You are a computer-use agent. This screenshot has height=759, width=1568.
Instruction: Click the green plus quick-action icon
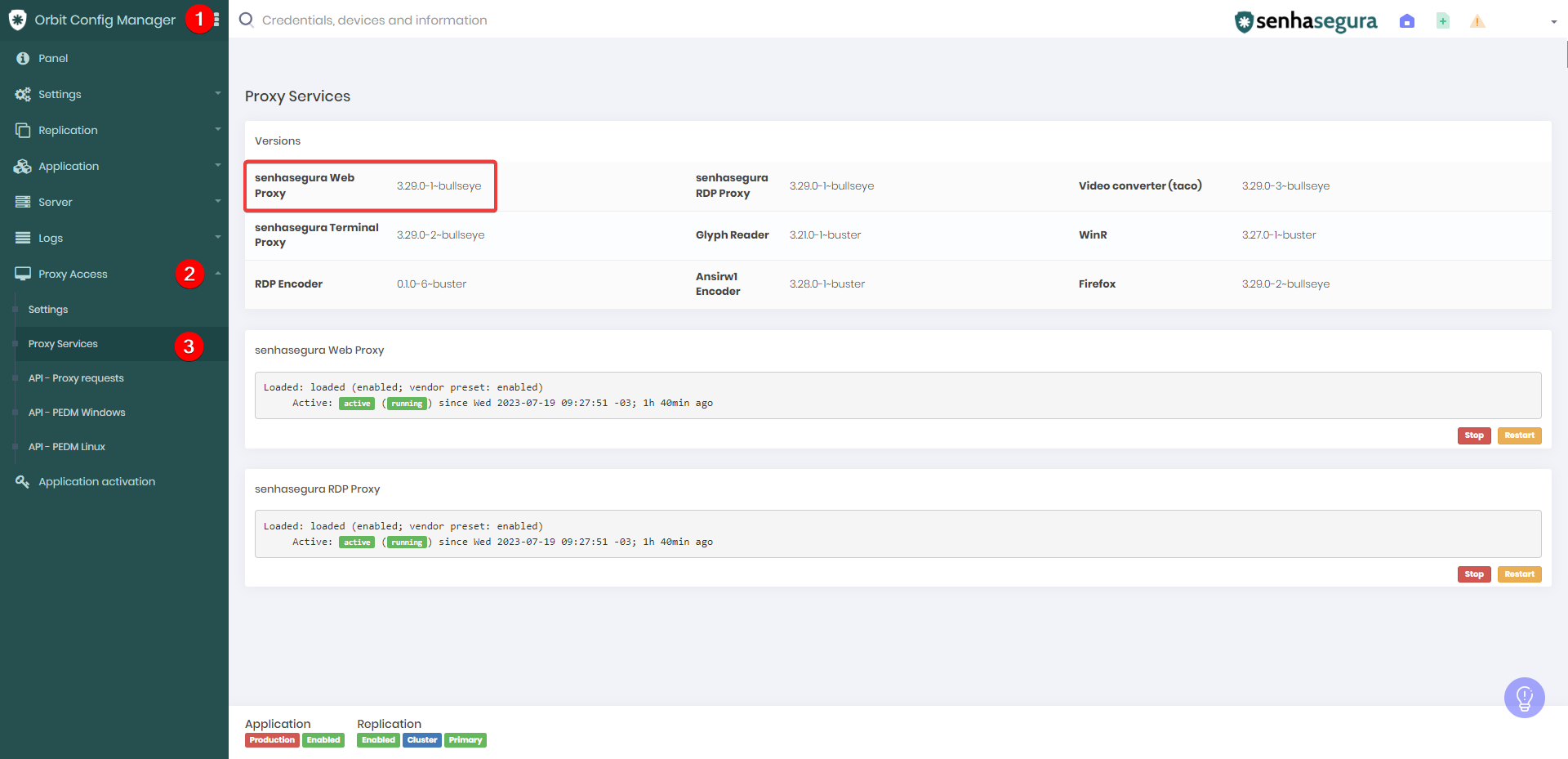(x=1443, y=21)
